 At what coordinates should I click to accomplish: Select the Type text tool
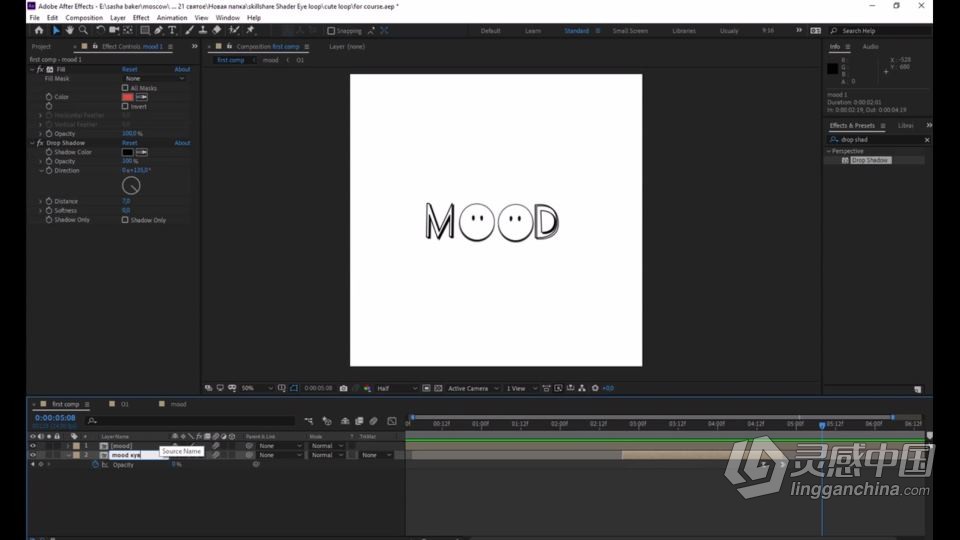172,30
